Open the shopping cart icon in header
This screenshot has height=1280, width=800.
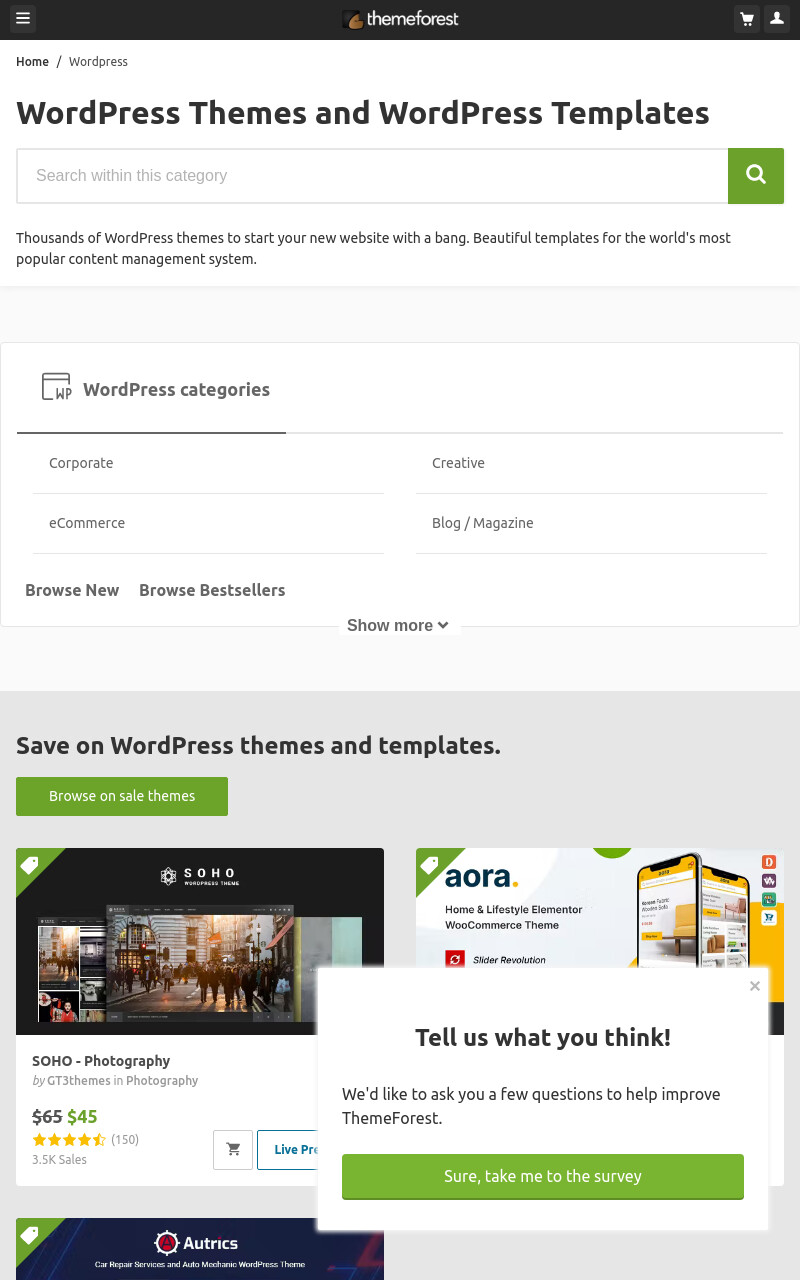747,19
